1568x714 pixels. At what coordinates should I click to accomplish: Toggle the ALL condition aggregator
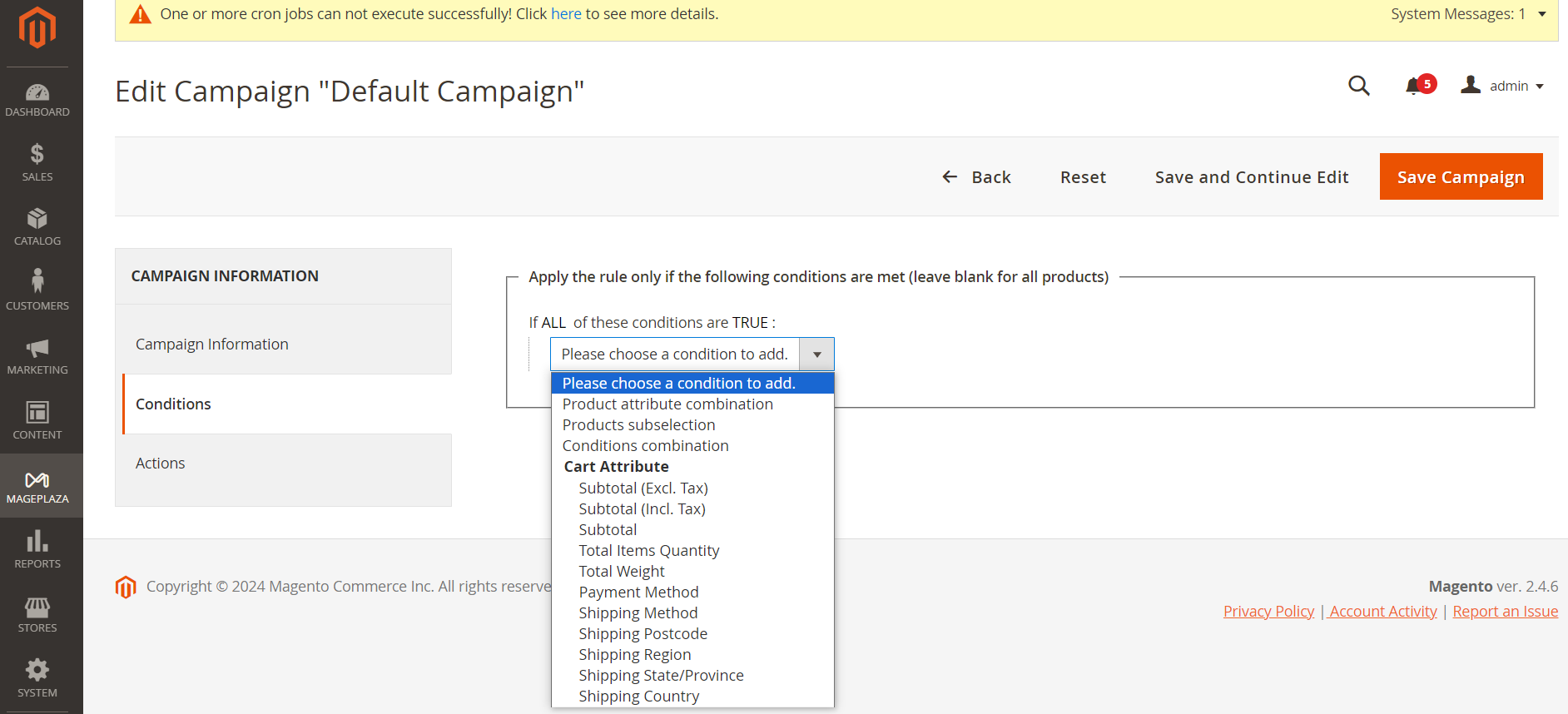click(553, 323)
